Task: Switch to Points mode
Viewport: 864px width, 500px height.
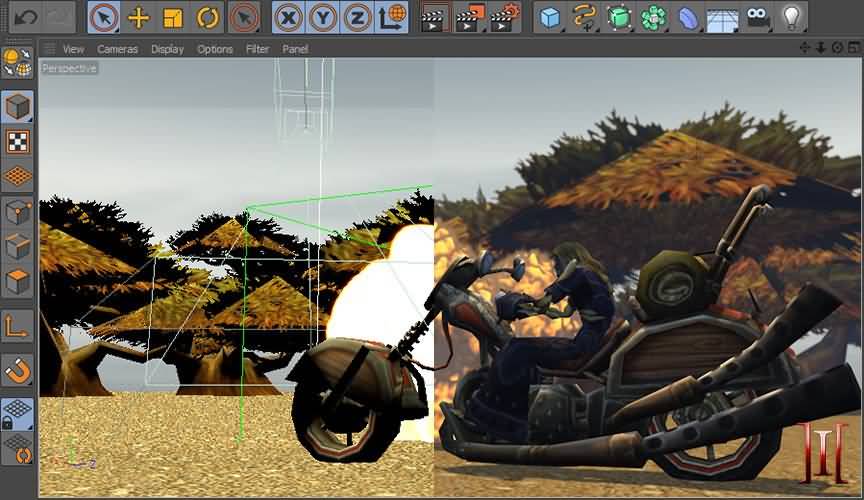Action: pos(17,212)
